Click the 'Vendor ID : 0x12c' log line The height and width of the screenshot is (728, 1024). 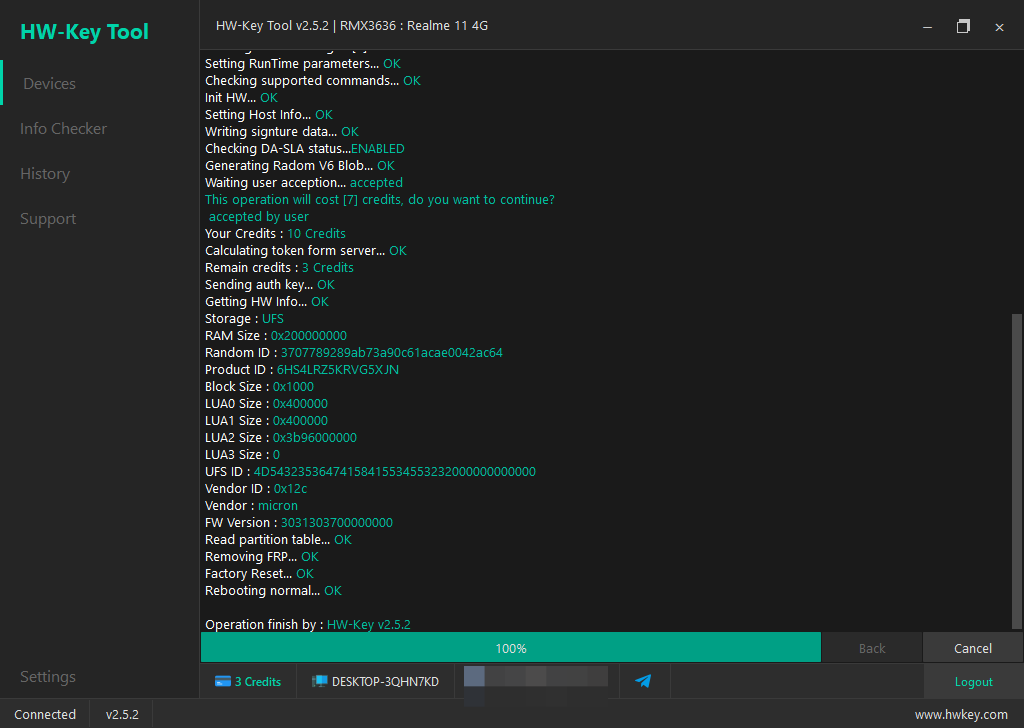pyautogui.click(x=256, y=488)
